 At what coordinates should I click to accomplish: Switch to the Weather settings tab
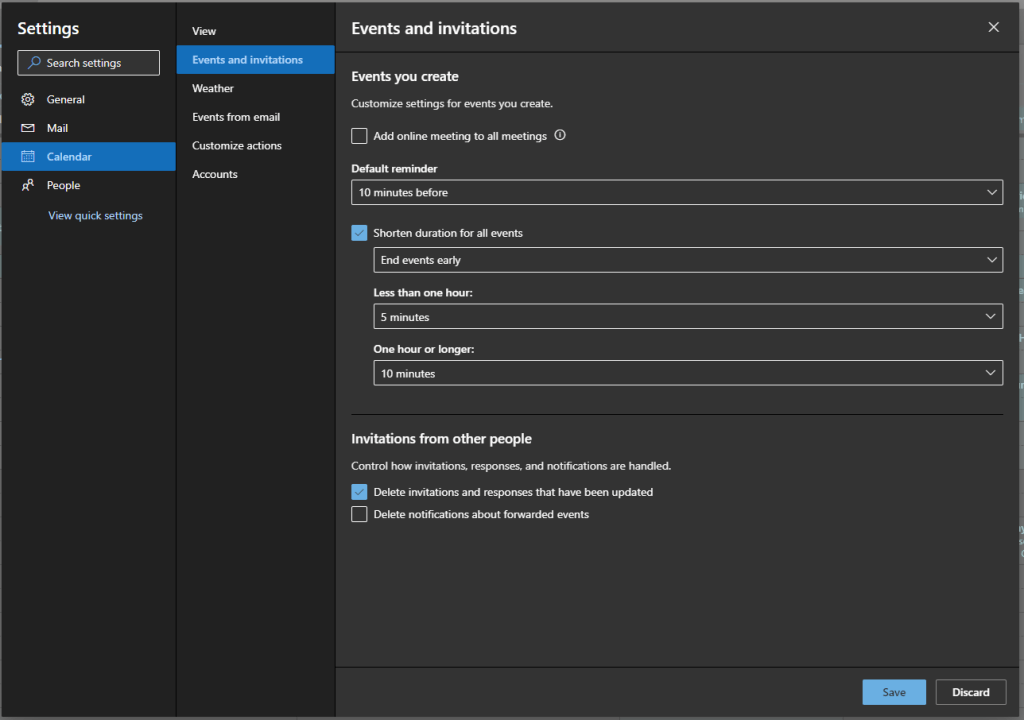(213, 89)
